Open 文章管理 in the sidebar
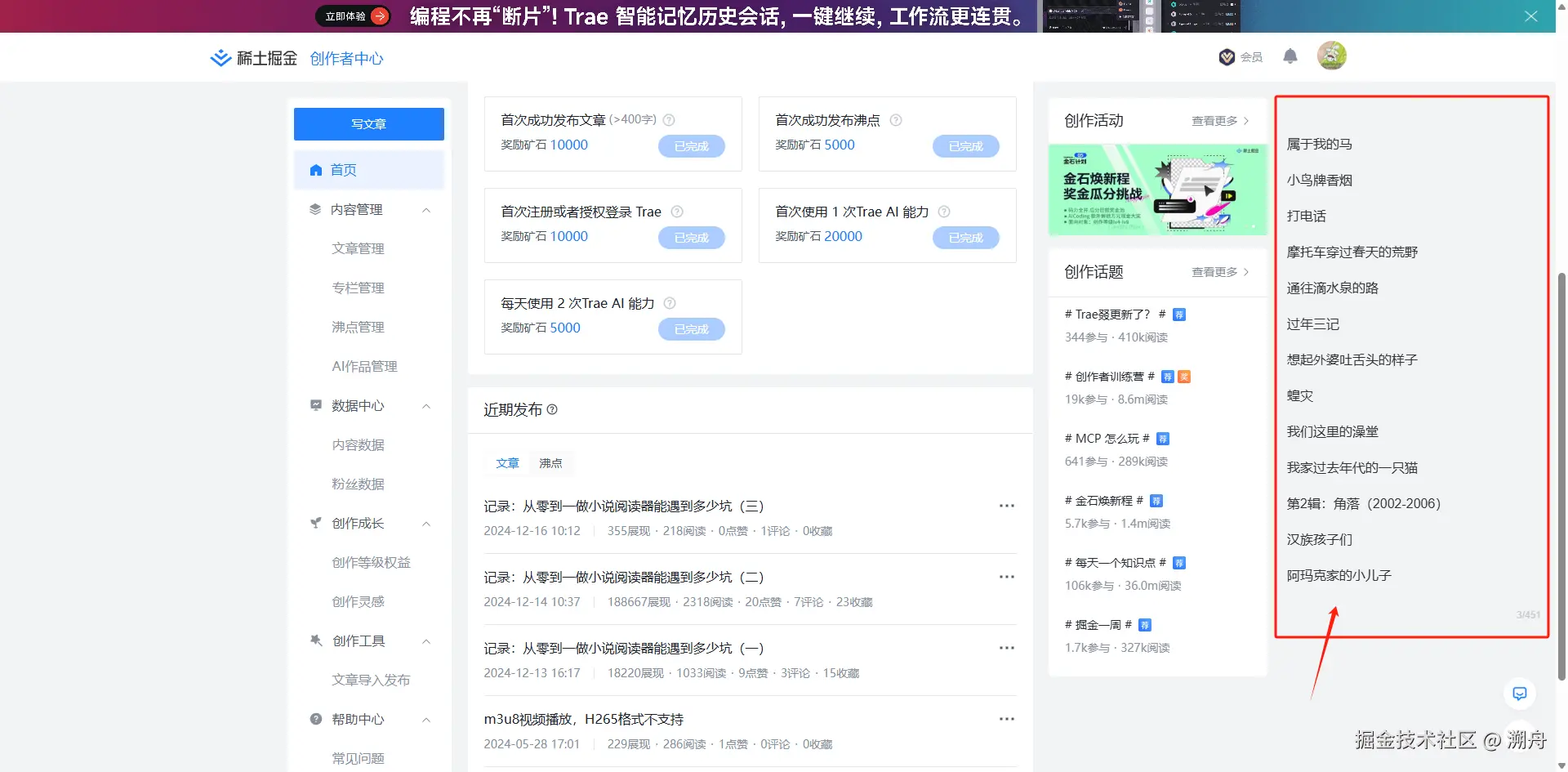The width and height of the screenshot is (1568, 772). coord(358,248)
